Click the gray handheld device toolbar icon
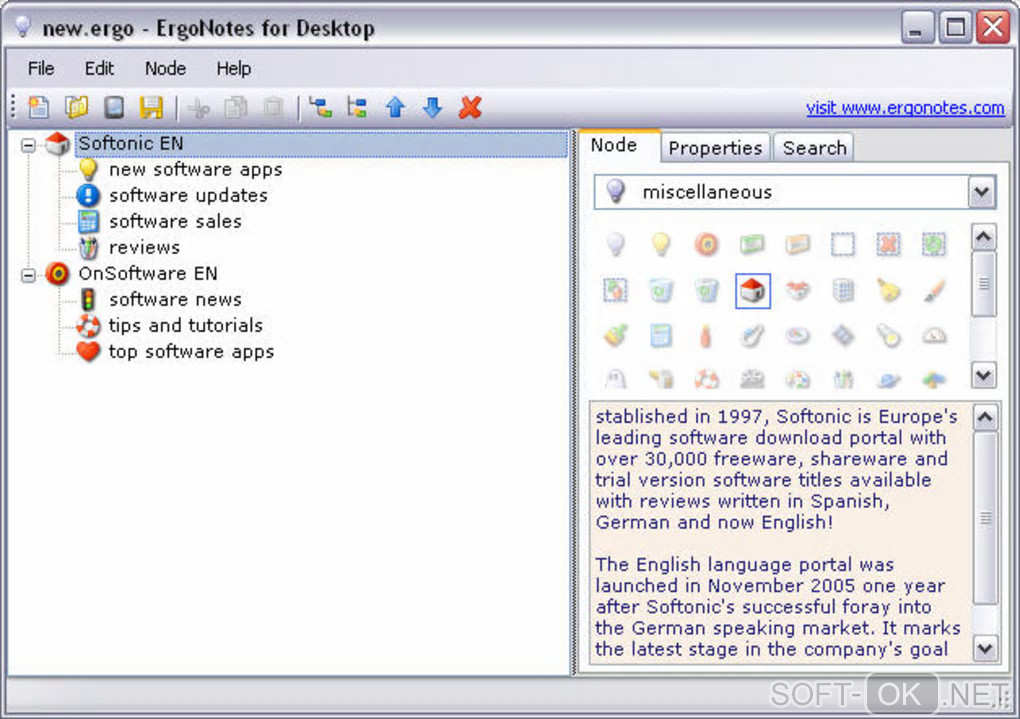The width and height of the screenshot is (1020, 719). [114, 107]
